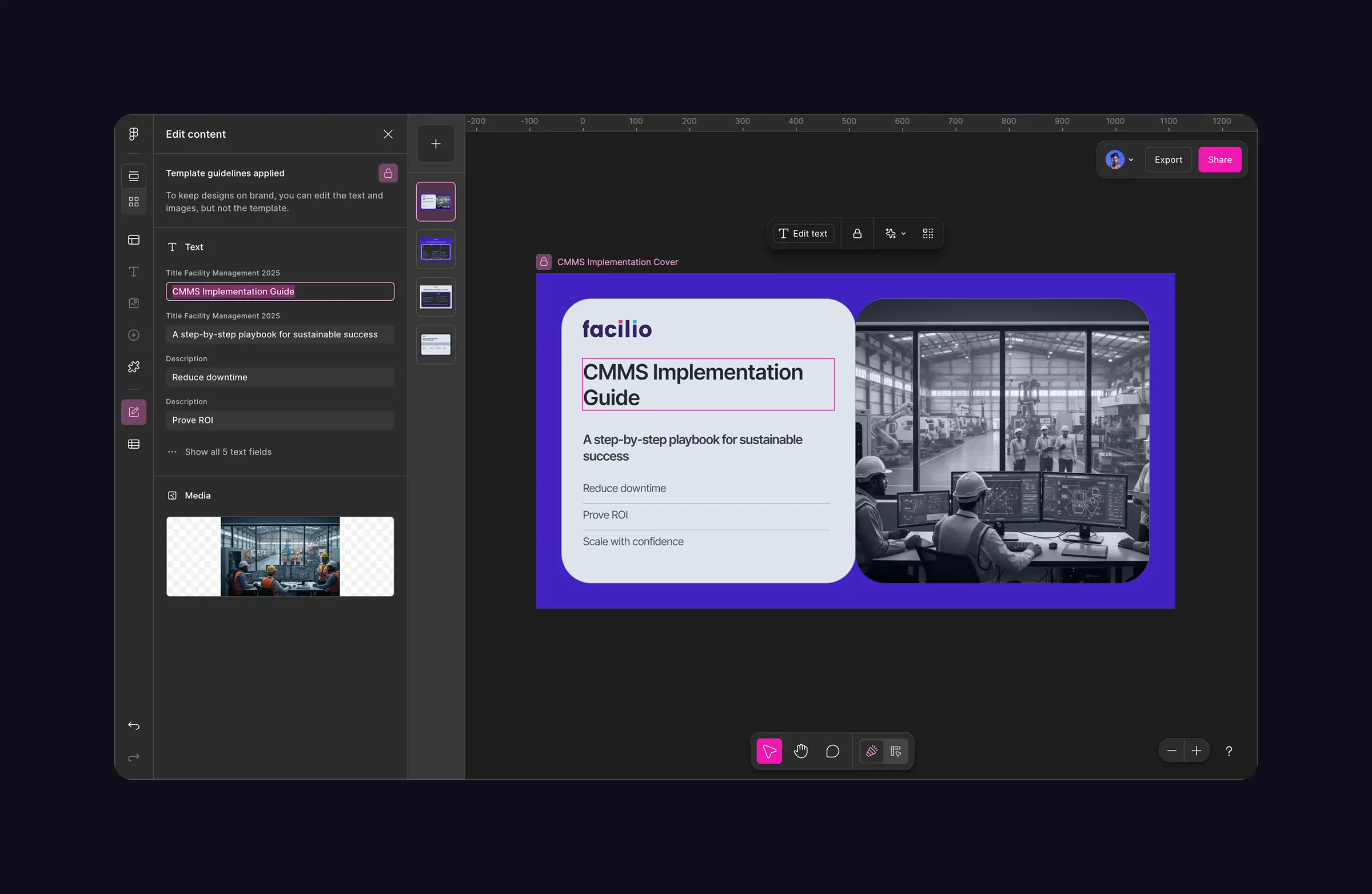Click the pink Share button
The height and width of the screenshot is (894, 1372).
1219,159
